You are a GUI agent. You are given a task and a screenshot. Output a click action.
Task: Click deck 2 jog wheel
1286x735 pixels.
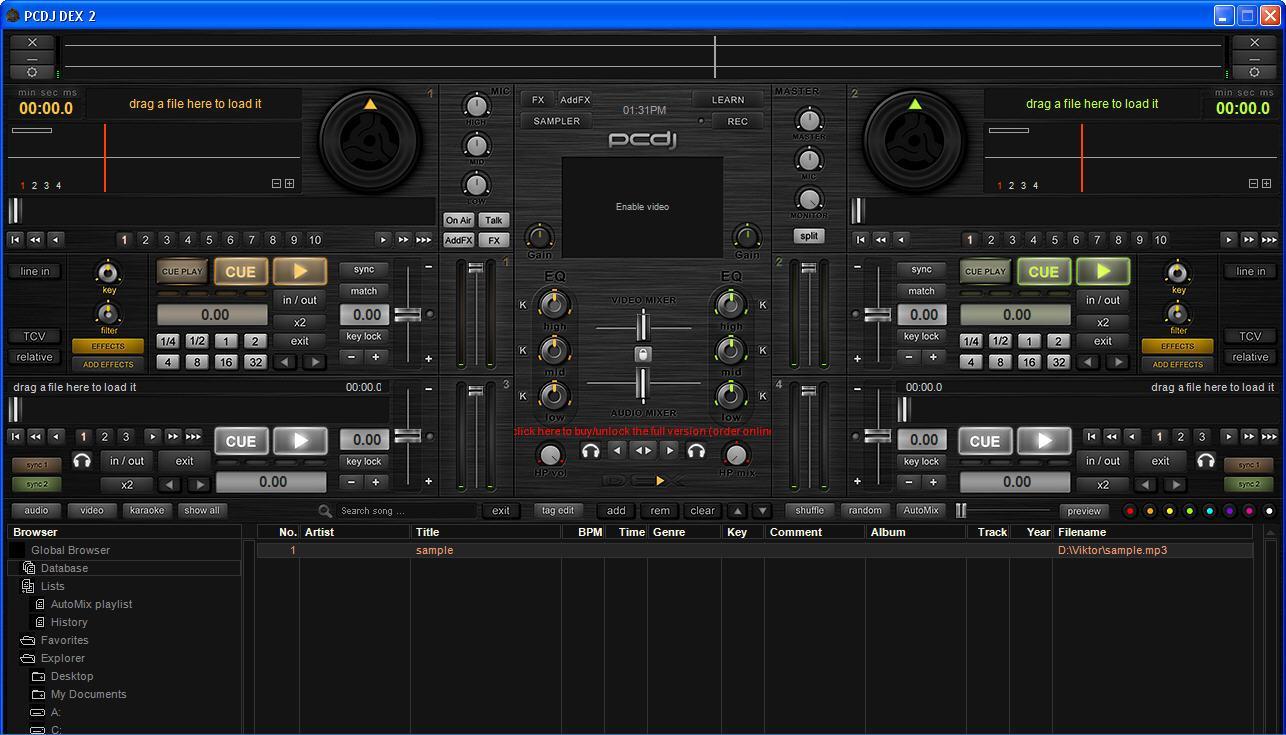point(915,141)
